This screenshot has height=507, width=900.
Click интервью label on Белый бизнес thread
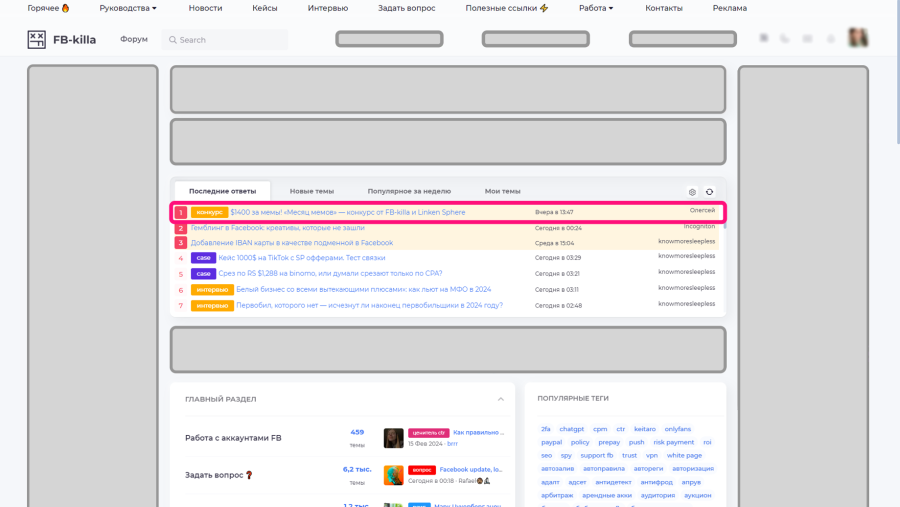pyautogui.click(x=212, y=289)
